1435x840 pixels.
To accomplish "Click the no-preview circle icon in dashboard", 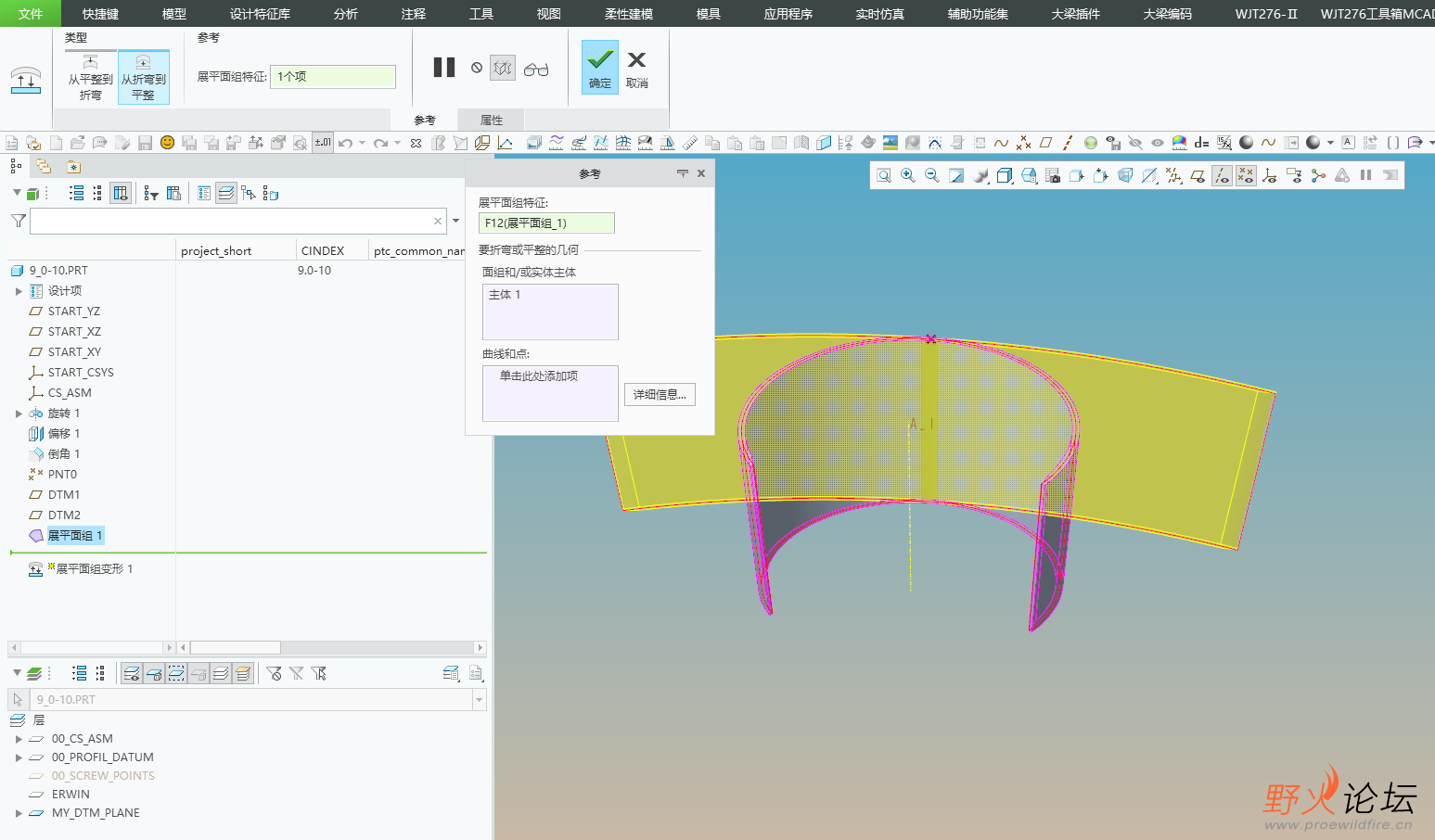I will point(477,68).
